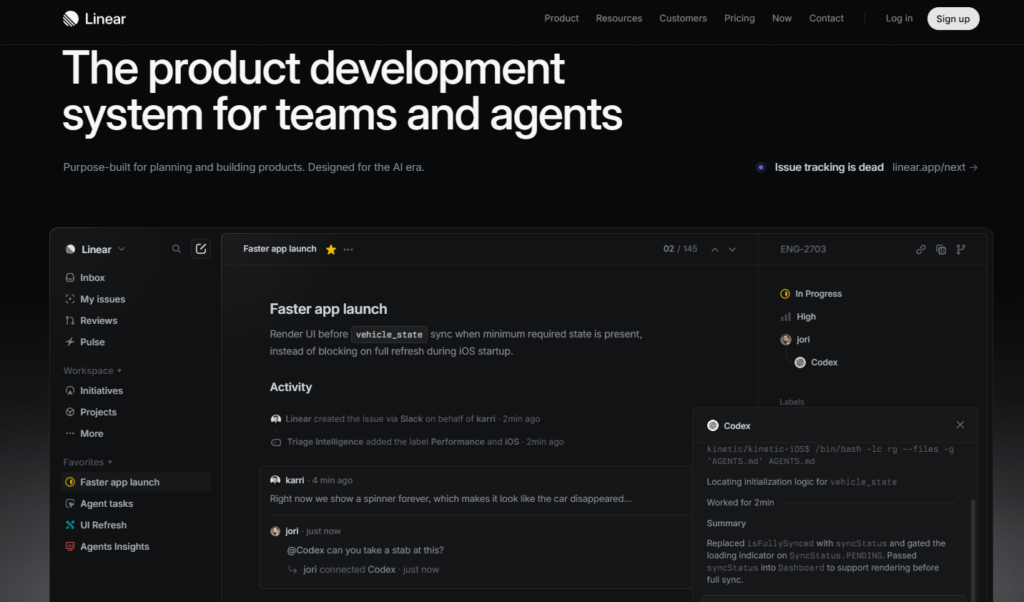Image resolution: width=1024 pixels, height=602 pixels.
Task: Click 'Worked for 2min' in Codex panel
Action: (x=740, y=503)
